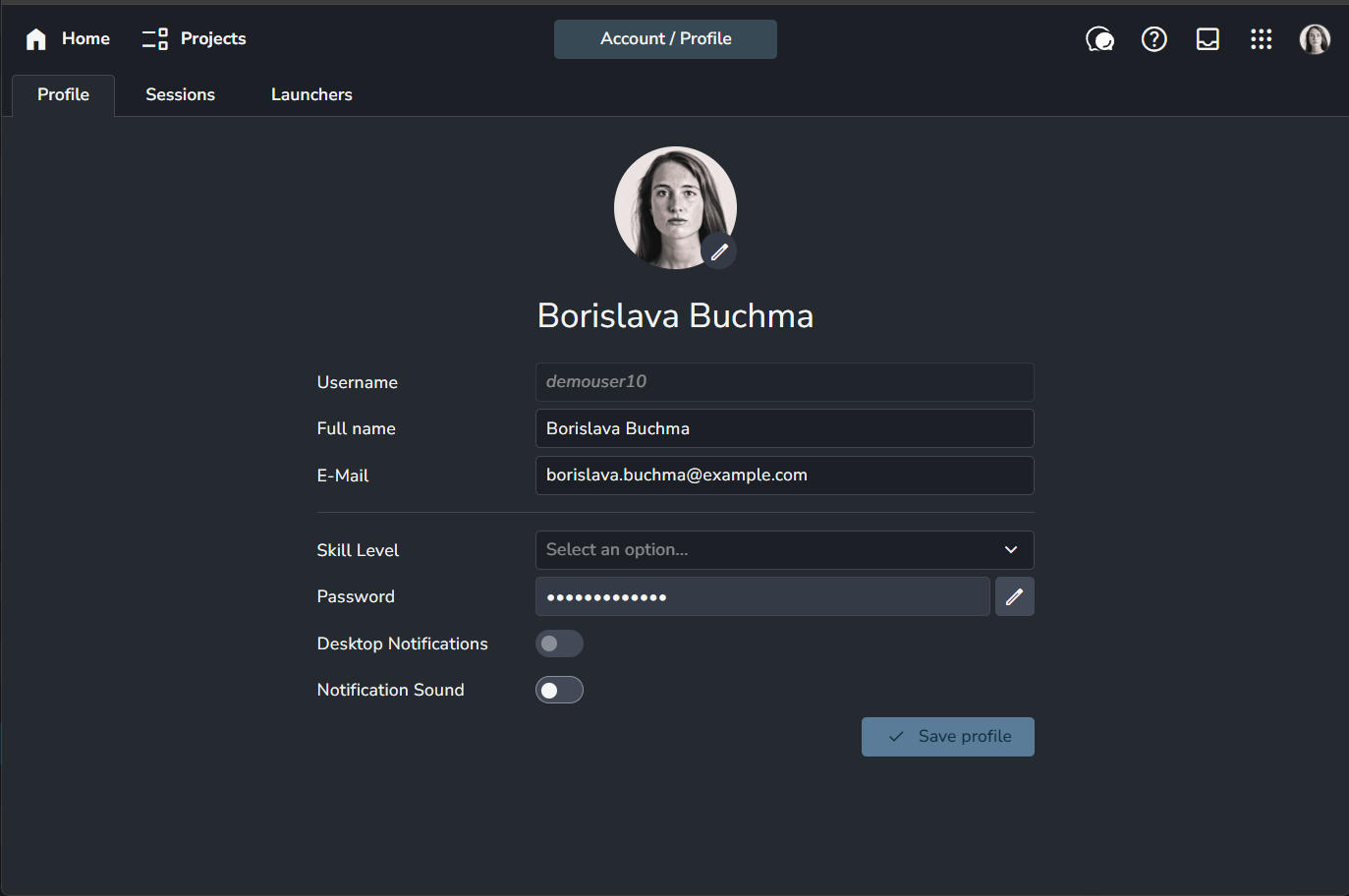The height and width of the screenshot is (896, 1349).
Task: Open the apps grid menu icon
Action: click(1261, 39)
